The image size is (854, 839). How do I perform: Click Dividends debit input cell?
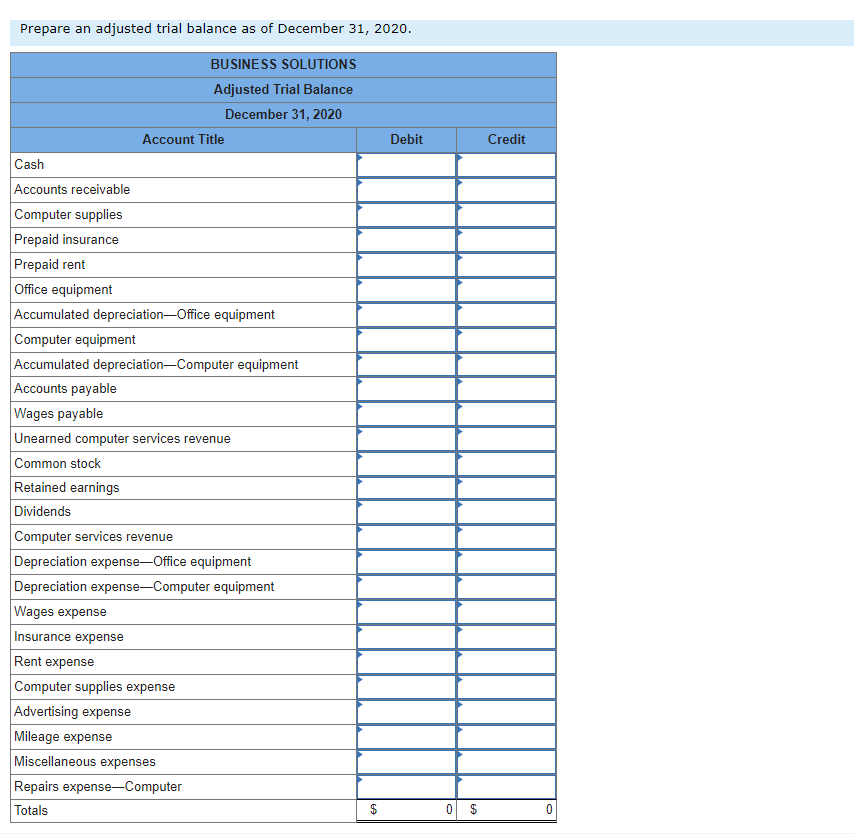406,513
